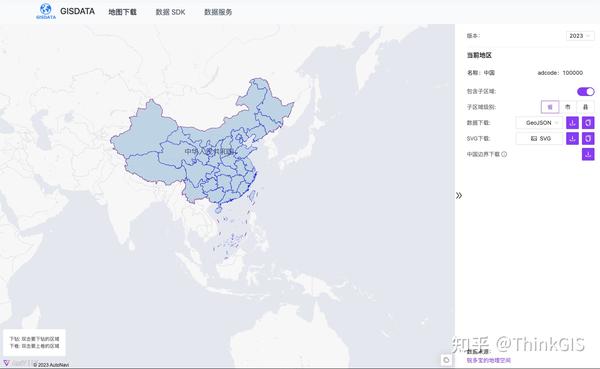Click the SVG format button
This screenshot has height=369, width=600.
pos(539,139)
